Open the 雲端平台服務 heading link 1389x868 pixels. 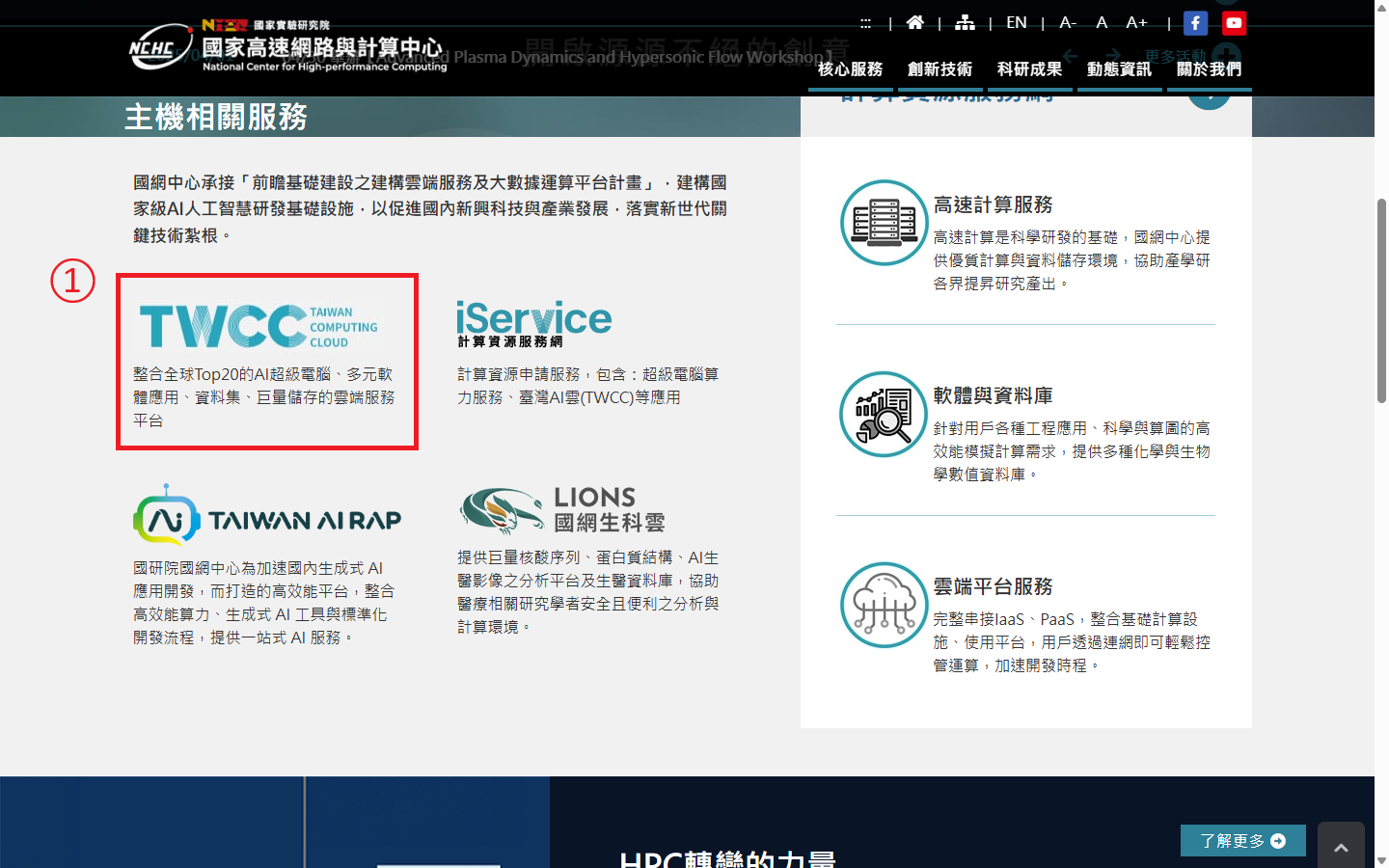993,586
